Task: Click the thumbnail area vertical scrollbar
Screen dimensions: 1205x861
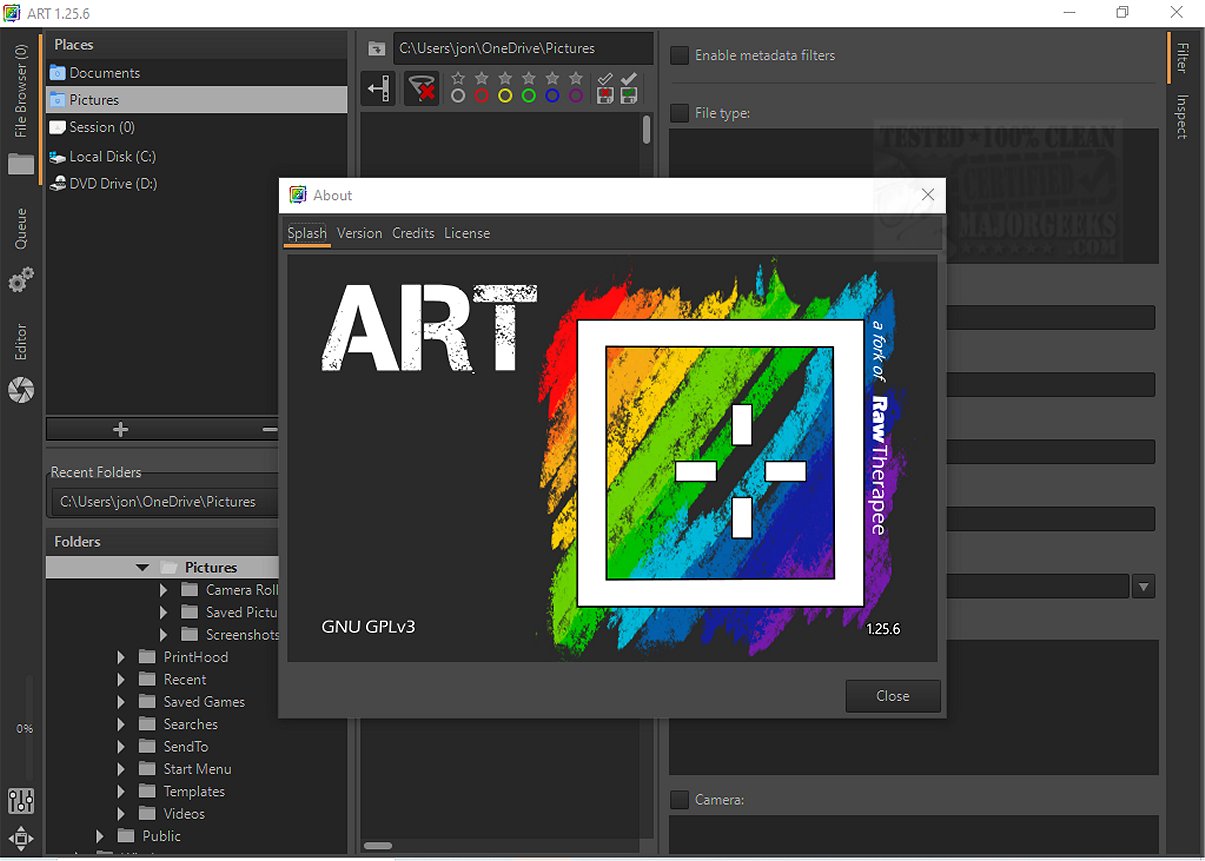Action: tap(646, 130)
